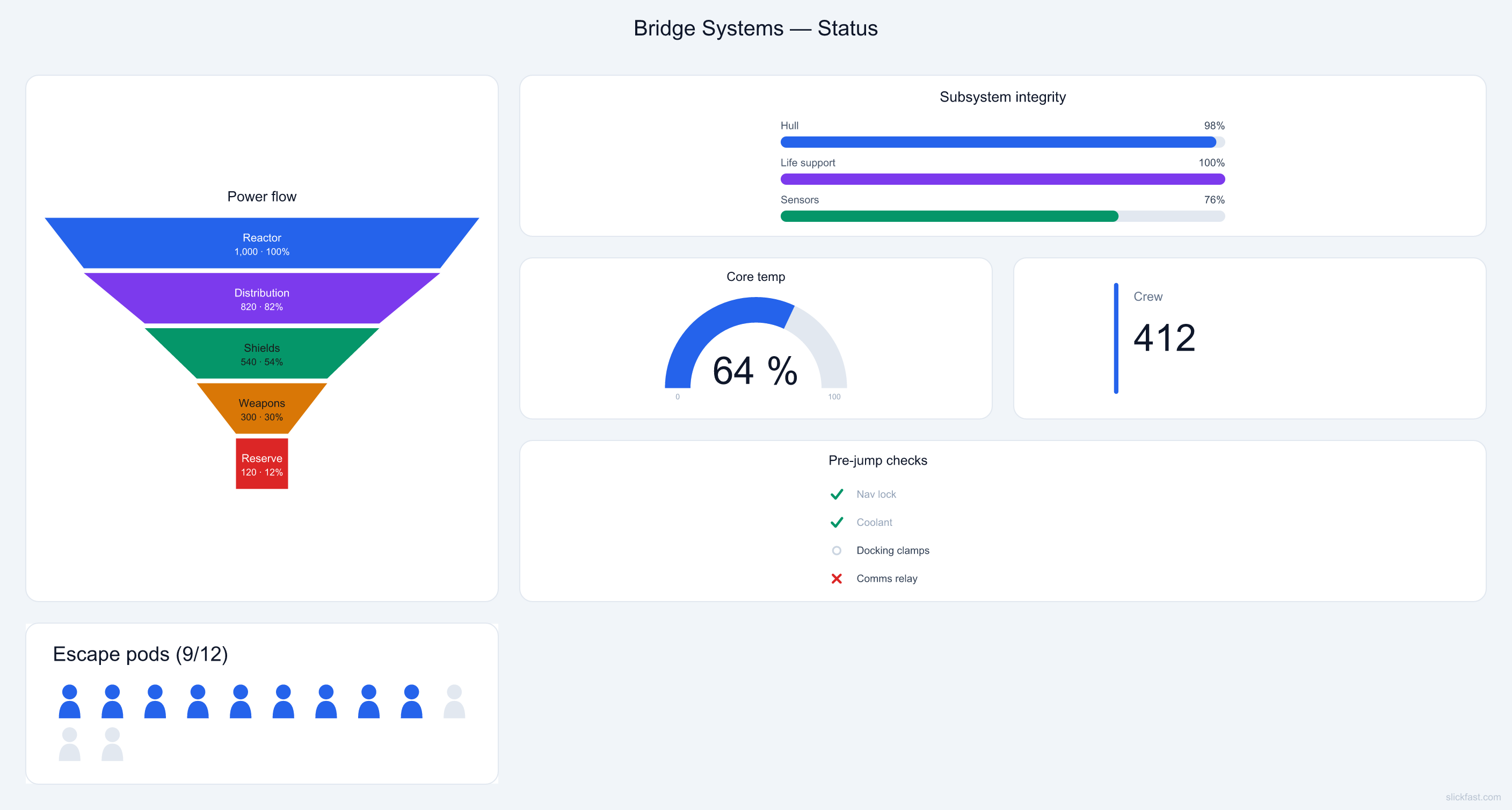Click the "Hull" label
Image resolution: width=1512 pixels, height=810 pixels.
(x=789, y=126)
